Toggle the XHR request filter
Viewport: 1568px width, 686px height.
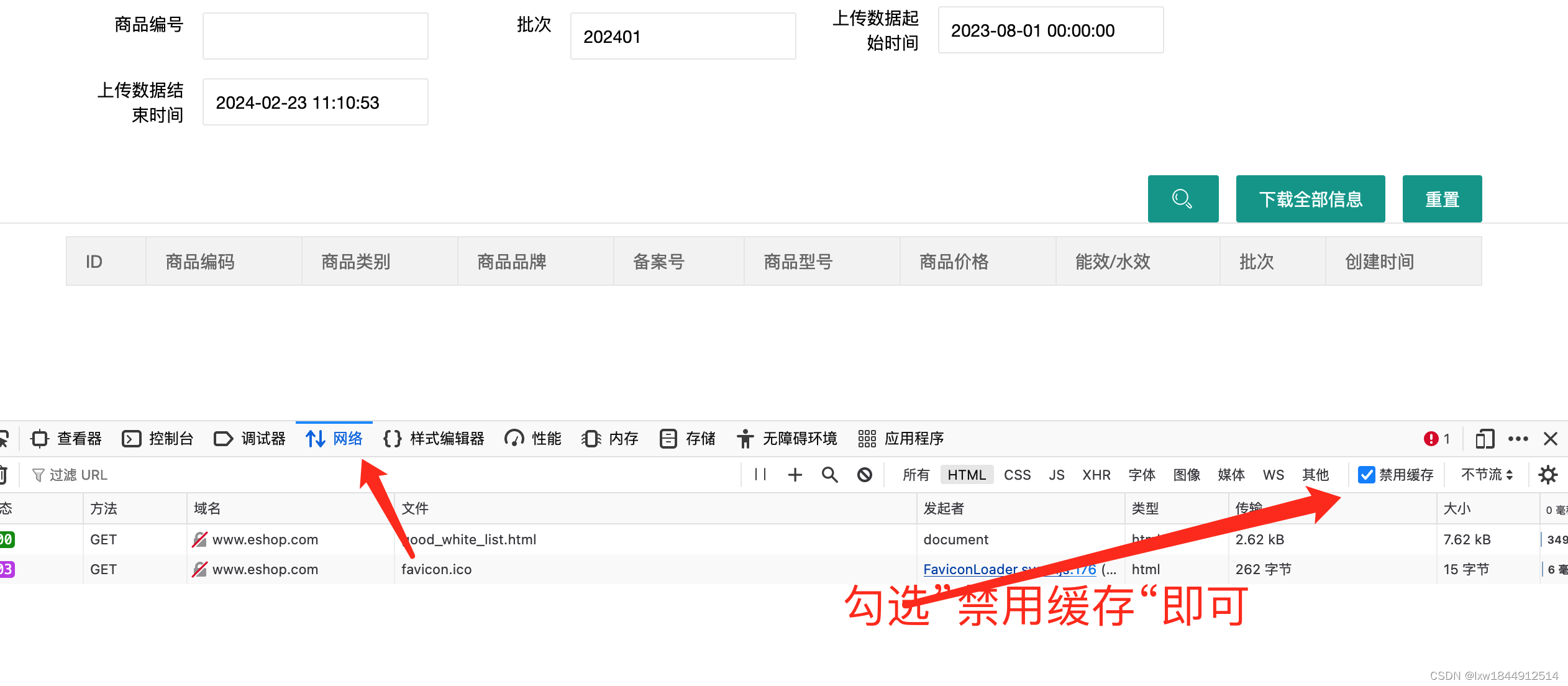coord(1096,475)
